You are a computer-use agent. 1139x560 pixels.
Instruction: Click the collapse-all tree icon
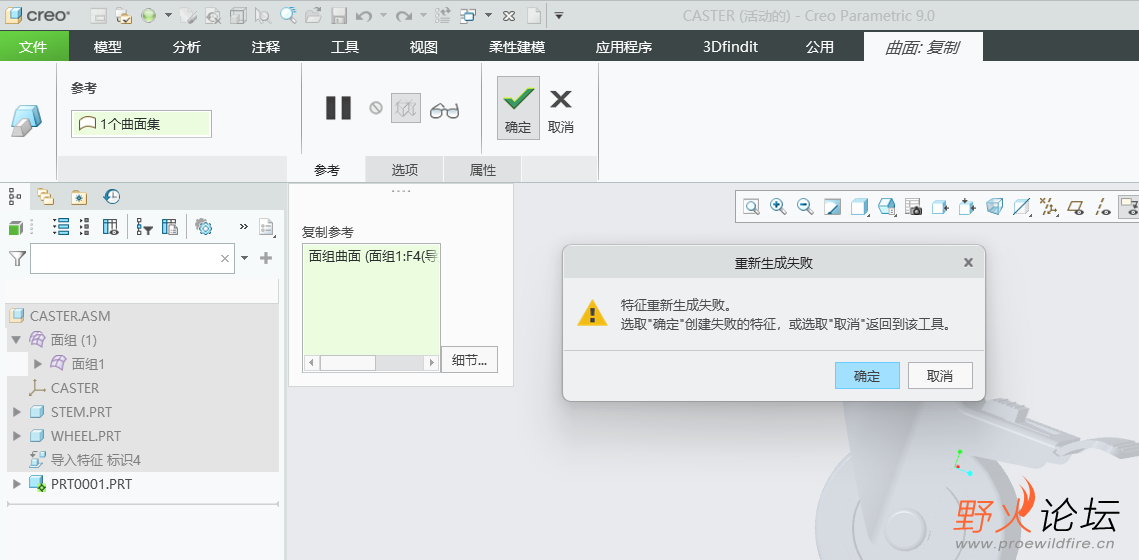(x=85, y=227)
